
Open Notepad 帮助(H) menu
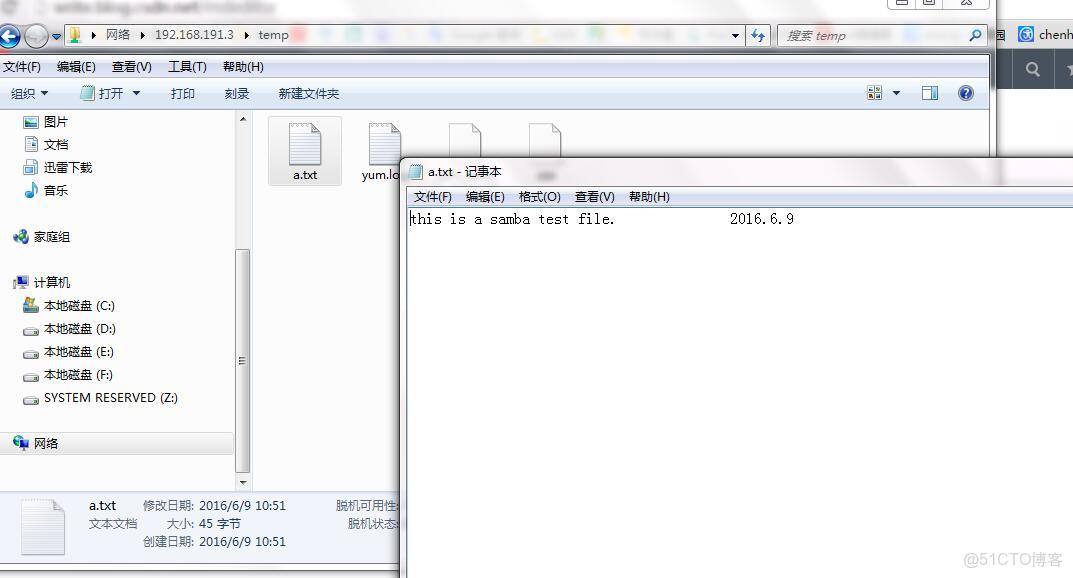649,197
